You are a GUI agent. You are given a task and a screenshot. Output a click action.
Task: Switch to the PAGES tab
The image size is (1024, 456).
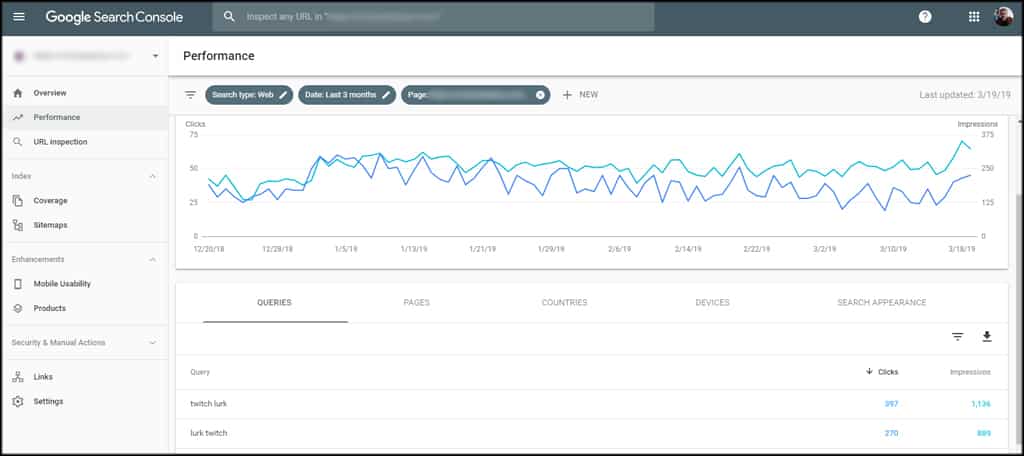point(417,303)
